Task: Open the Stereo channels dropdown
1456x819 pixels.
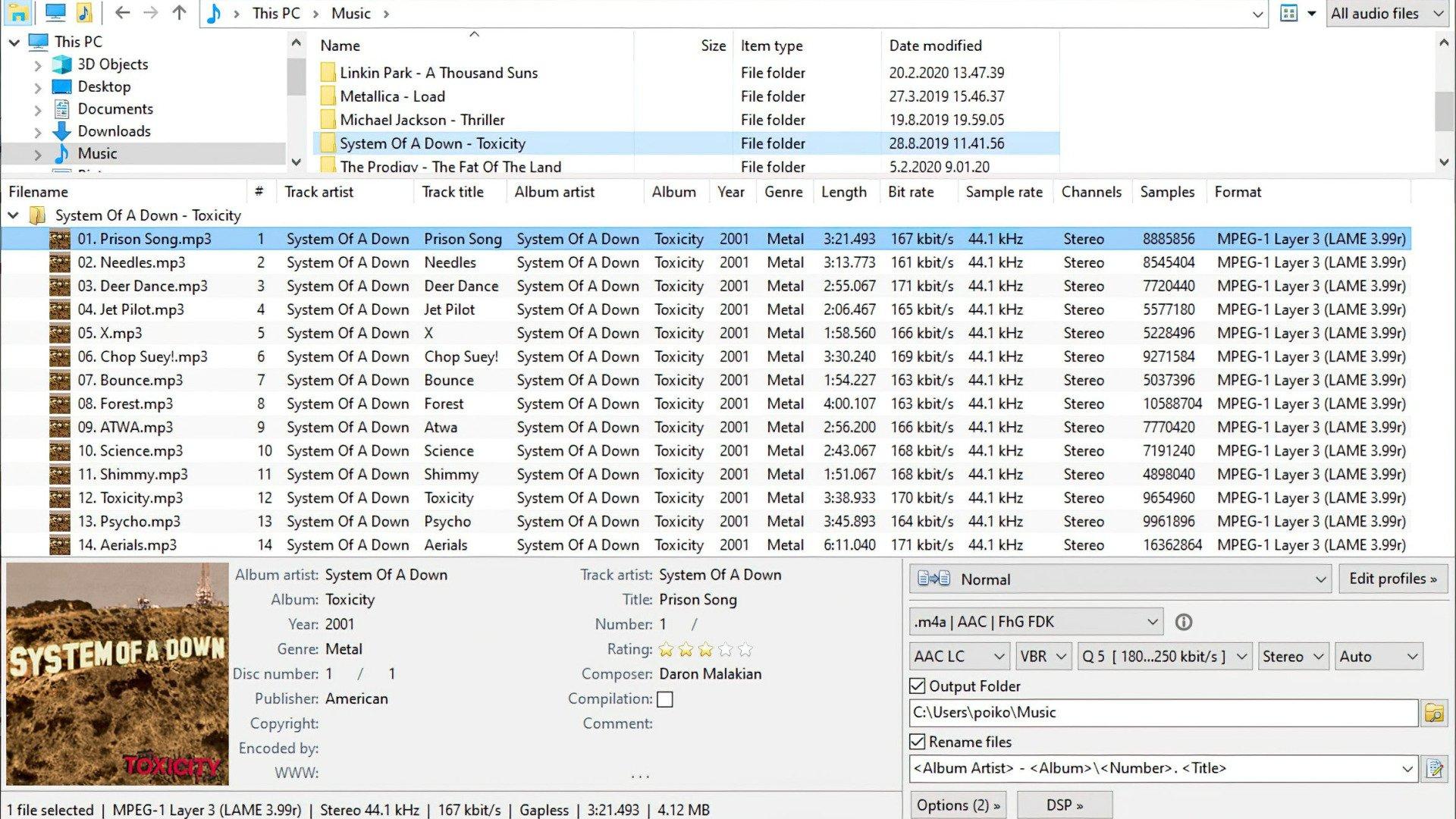Action: 1293,657
